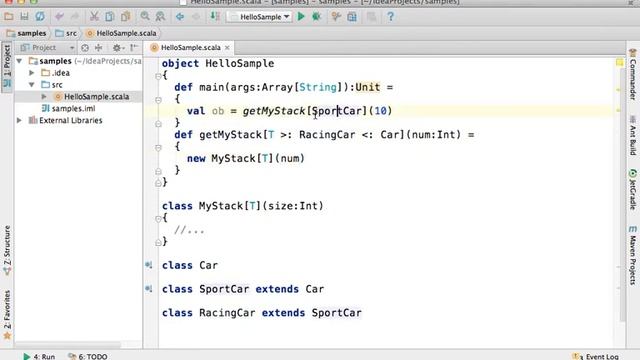Open the Project Structure toolbar icon

coord(352,17)
